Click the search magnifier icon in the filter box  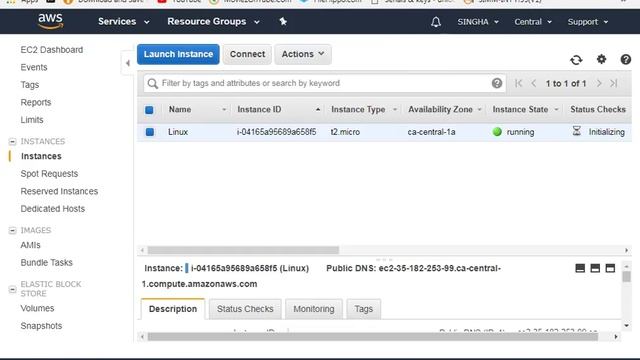(x=153, y=83)
